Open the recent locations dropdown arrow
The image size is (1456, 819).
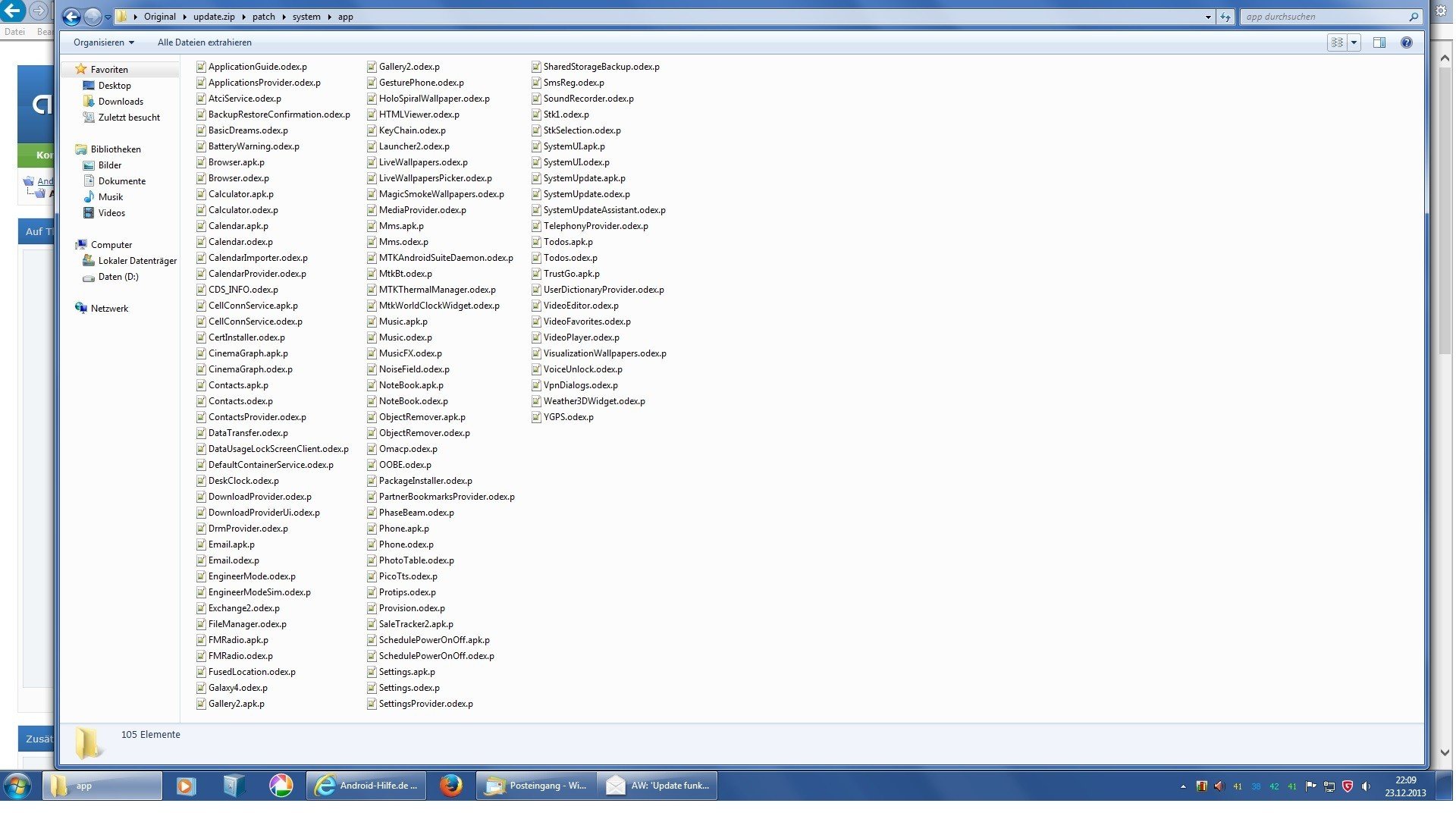click(x=108, y=17)
